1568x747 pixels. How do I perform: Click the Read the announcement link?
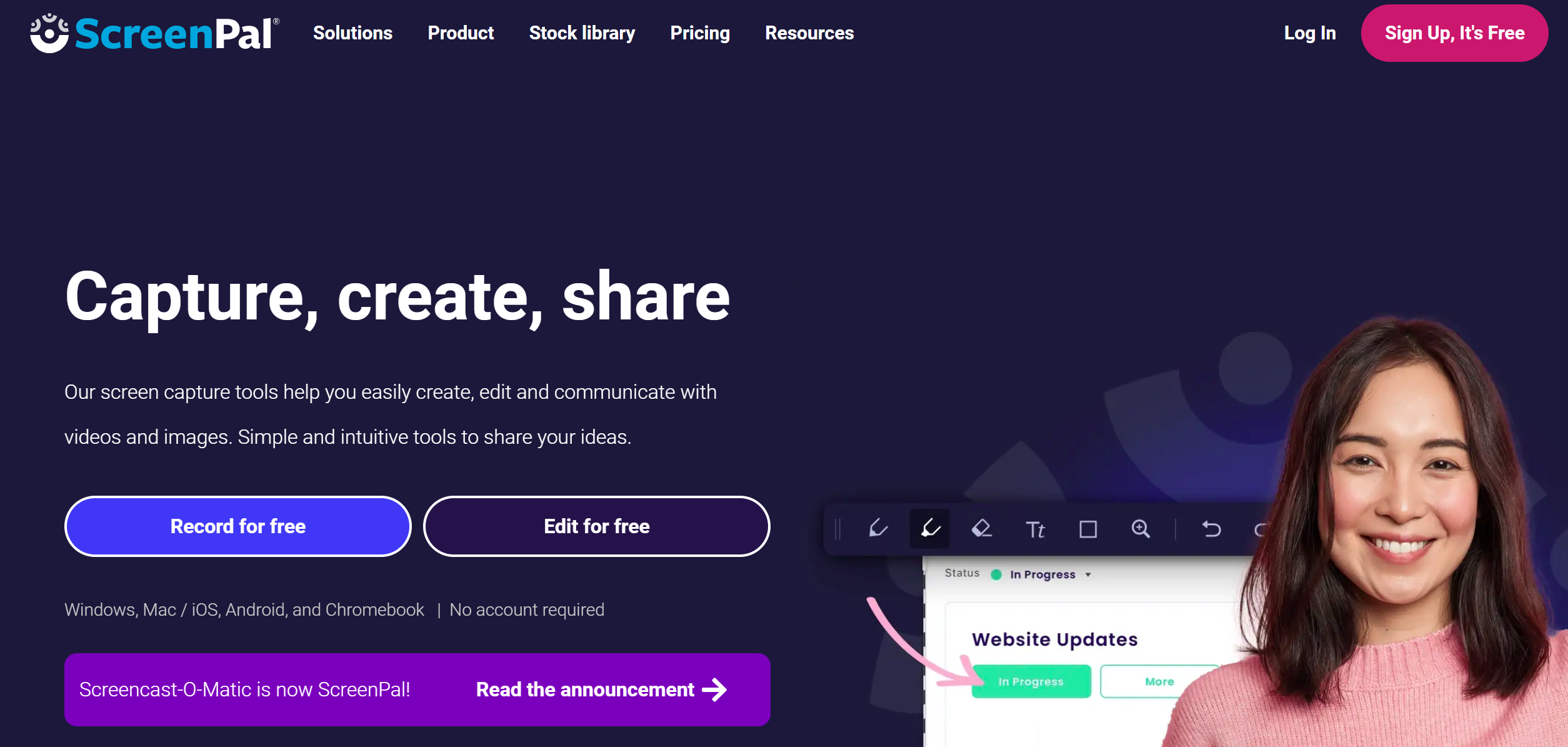600,688
